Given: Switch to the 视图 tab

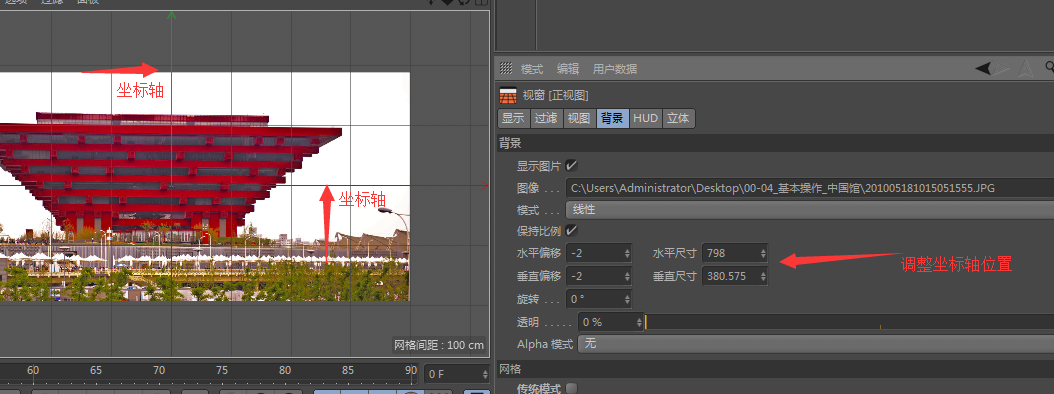Looking at the screenshot, I should (x=579, y=118).
